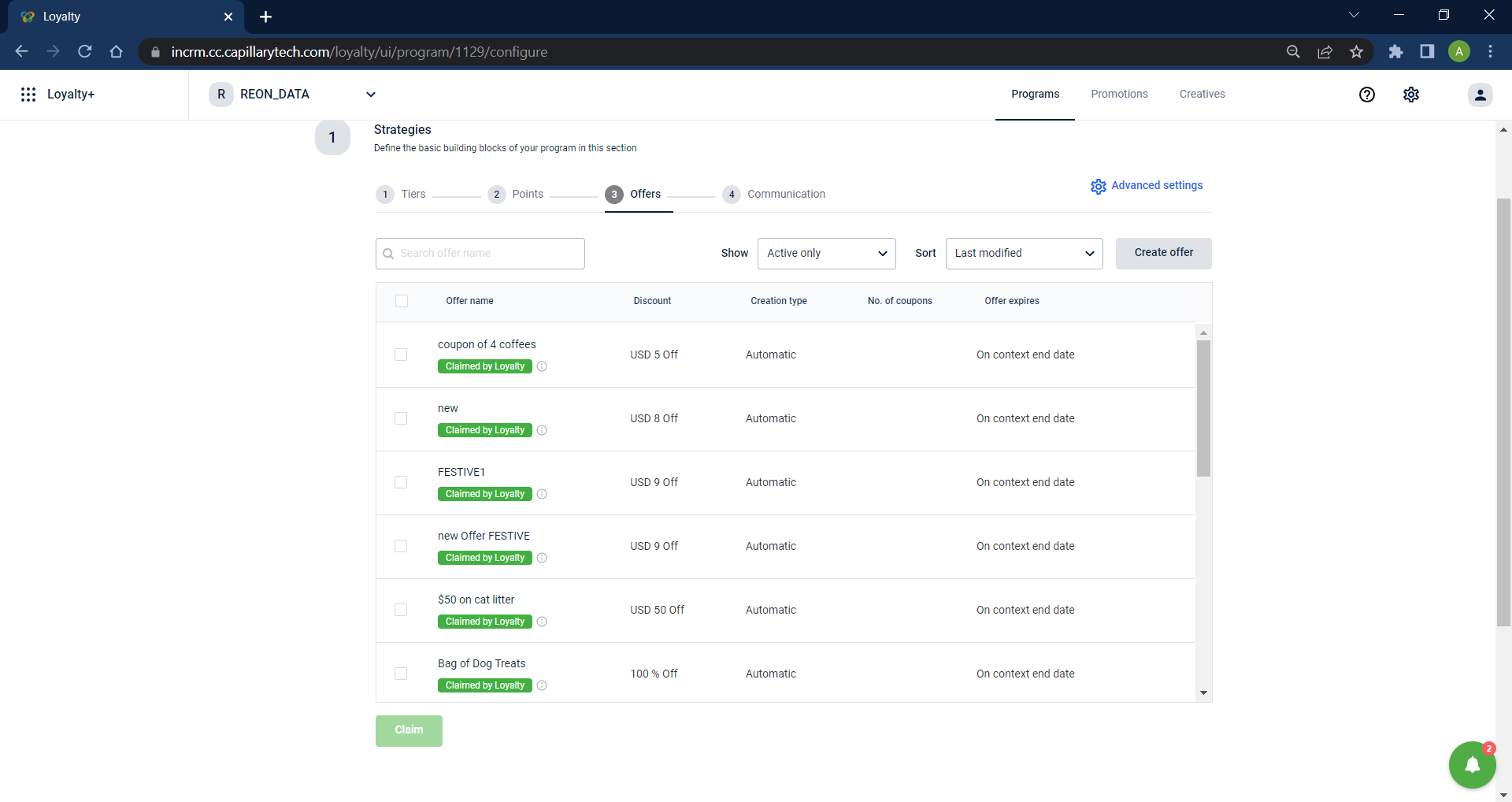This screenshot has width=1512, height=802.
Task: Select the Bag of Dog Treats checkbox
Action: point(401,674)
